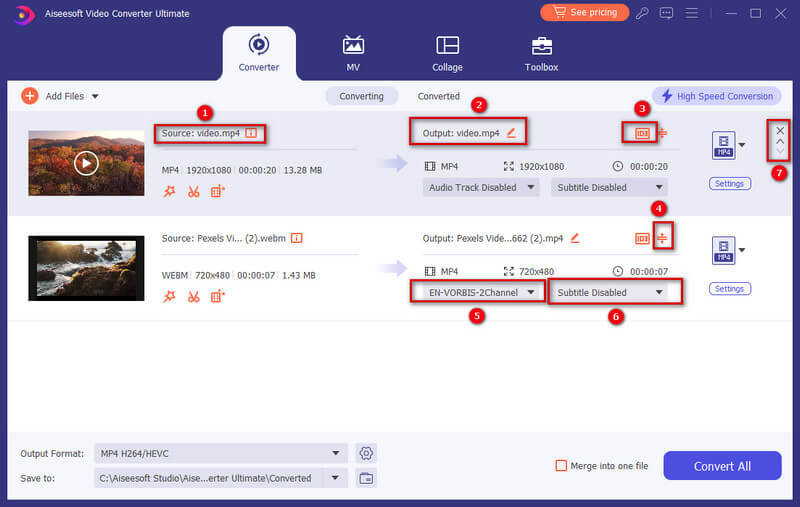This screenshot has width=800, height=507.
Task: Open Audio Track Disabled dropdown
Action: pos(481,187)
